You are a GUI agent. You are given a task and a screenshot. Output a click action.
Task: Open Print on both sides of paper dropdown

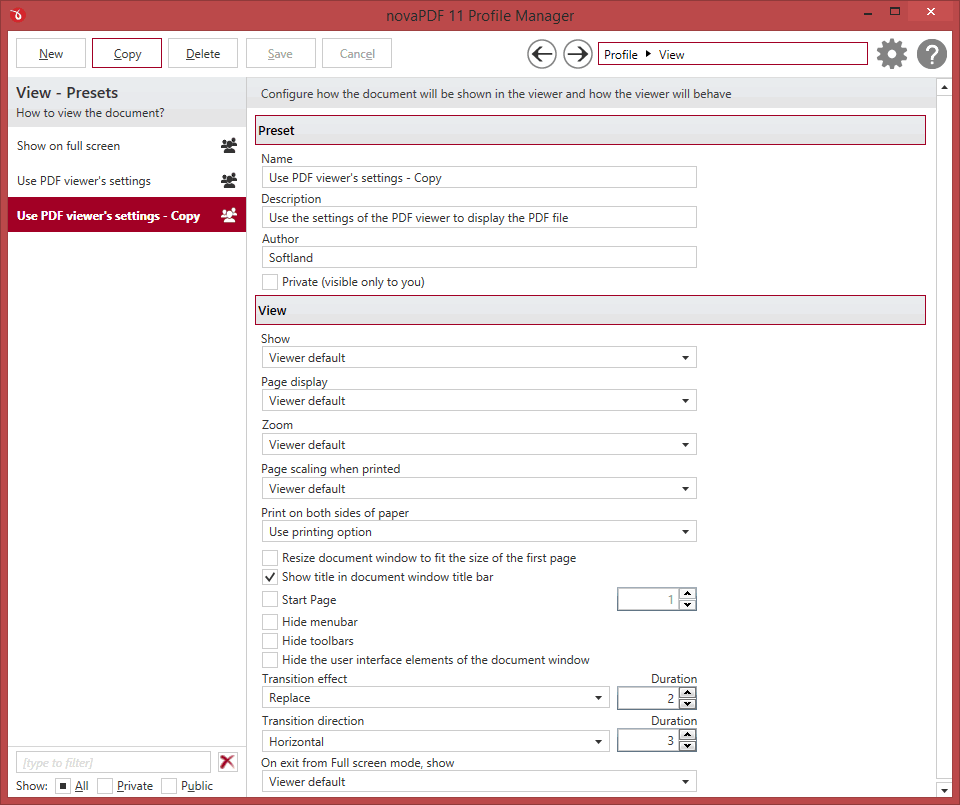click(x=479, y=531)
